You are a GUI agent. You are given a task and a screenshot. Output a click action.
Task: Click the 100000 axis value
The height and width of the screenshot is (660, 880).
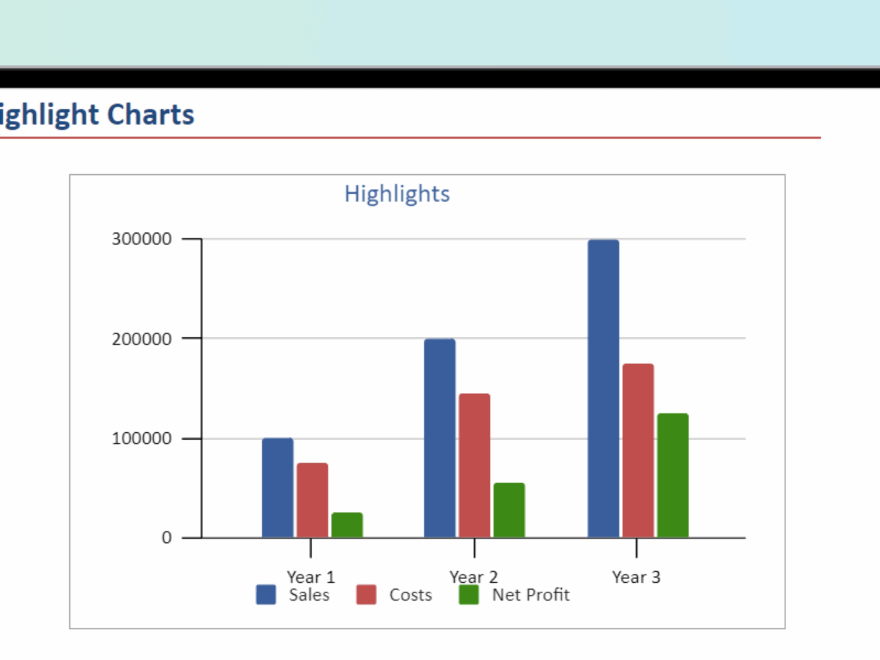(x=141, y=438)
